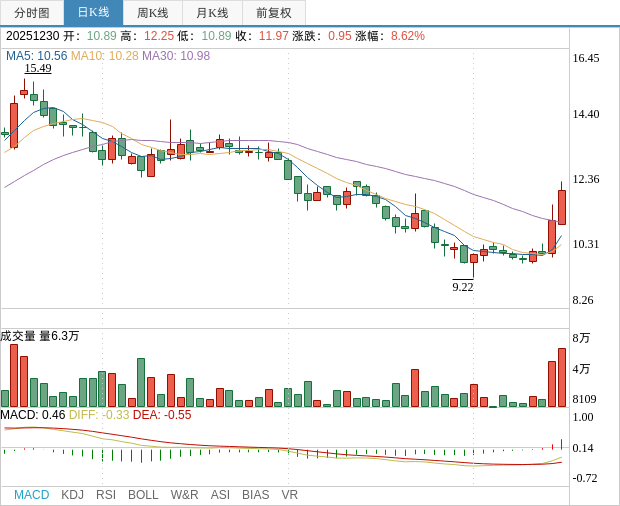Click the 15.49 high price label
Screen dimensions: 620x506
point(38,68)
